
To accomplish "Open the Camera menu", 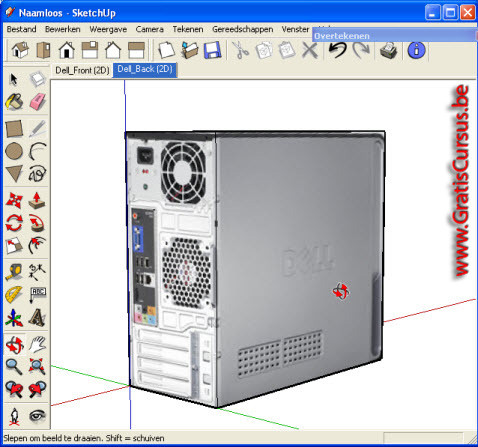I will click(149, 29).
